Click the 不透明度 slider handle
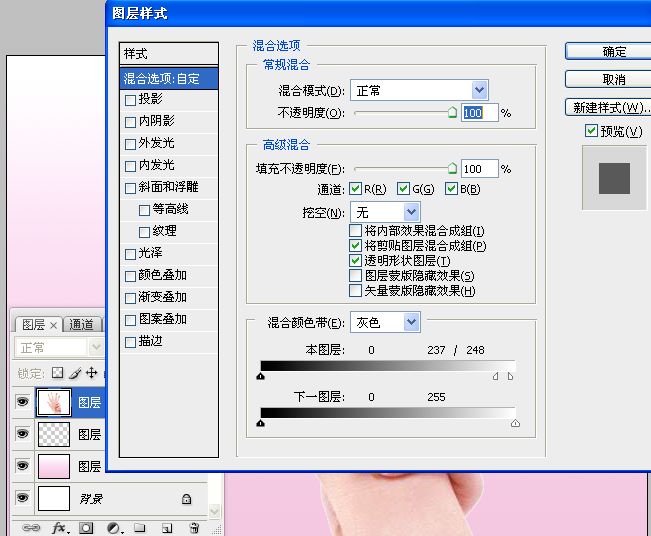This screenshot has height=536, width=651. pyautogui.click(x=452, y=112)
